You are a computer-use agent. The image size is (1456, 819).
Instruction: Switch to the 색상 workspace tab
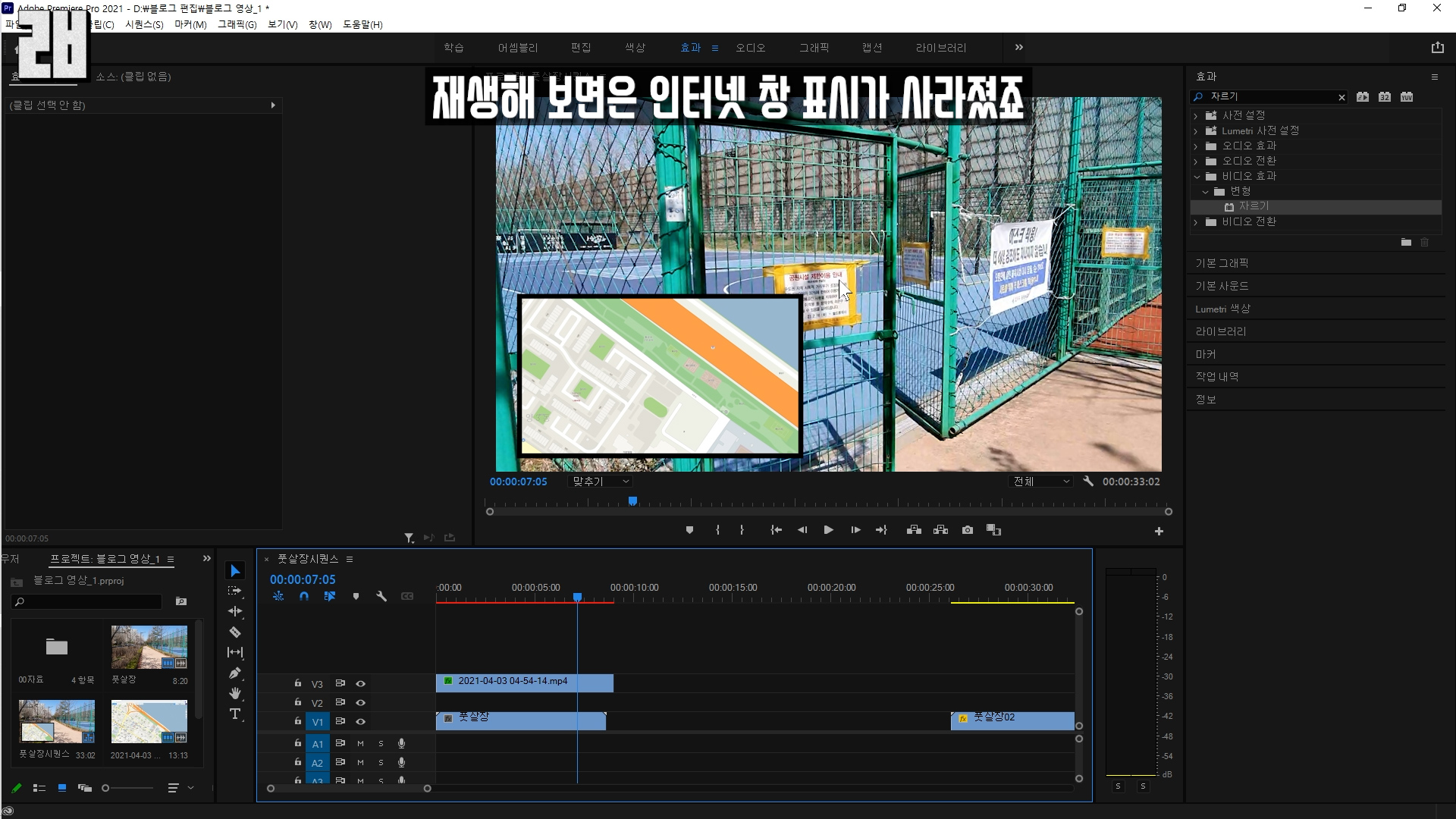[x=635, y=48]
